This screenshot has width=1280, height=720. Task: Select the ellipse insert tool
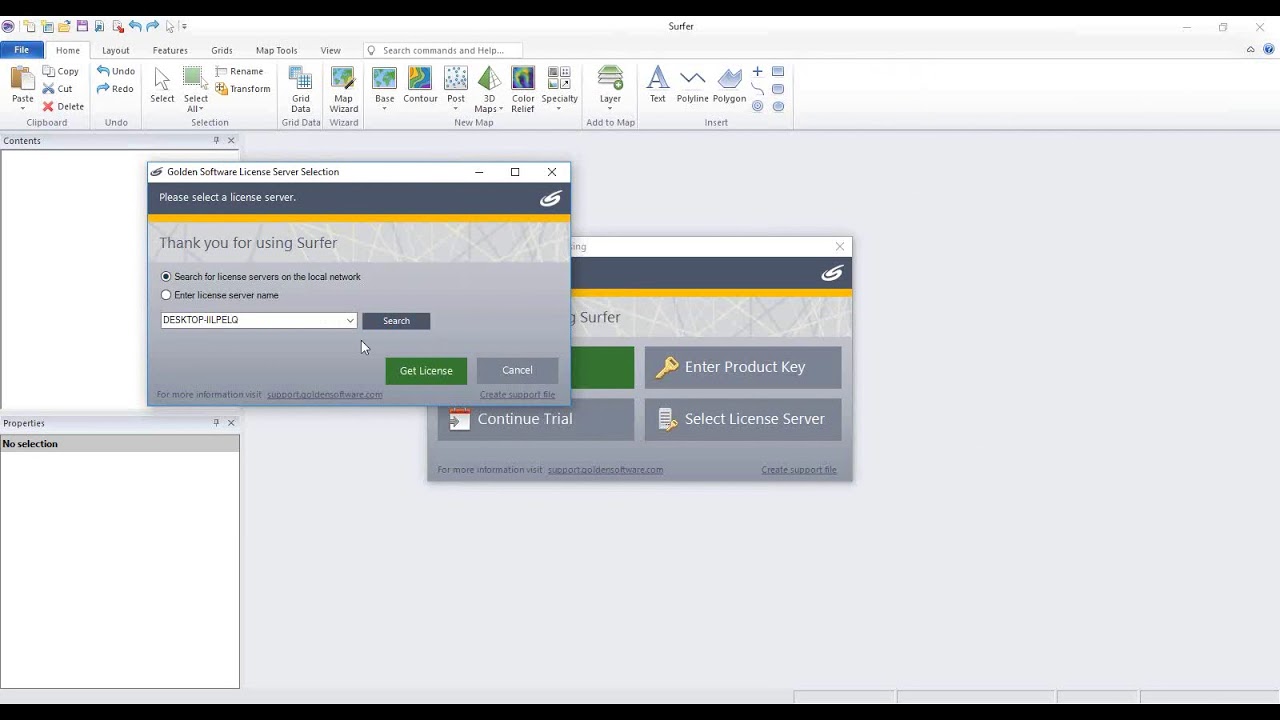tap(778, 106)
